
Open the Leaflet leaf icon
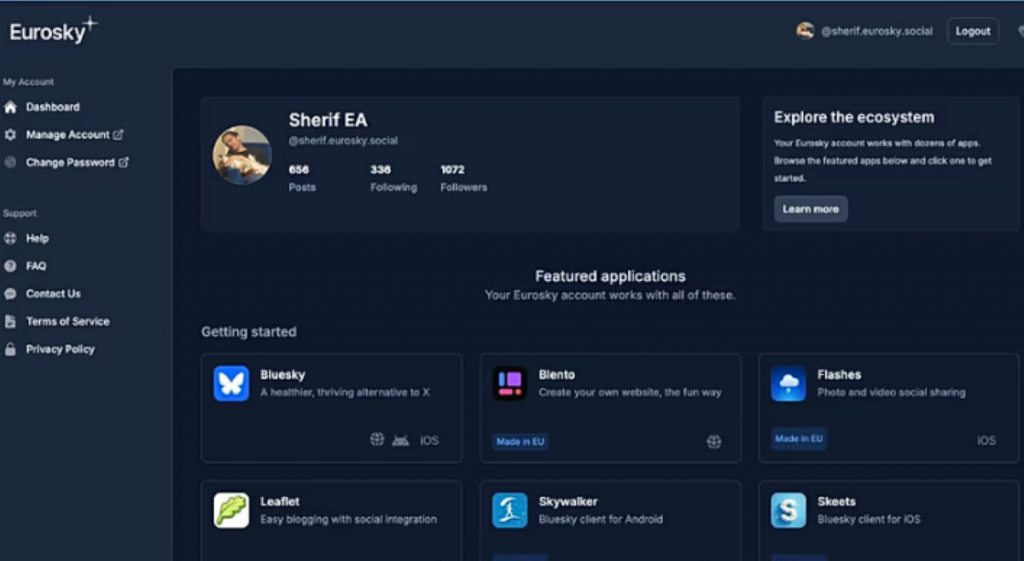tap(231, 510)
